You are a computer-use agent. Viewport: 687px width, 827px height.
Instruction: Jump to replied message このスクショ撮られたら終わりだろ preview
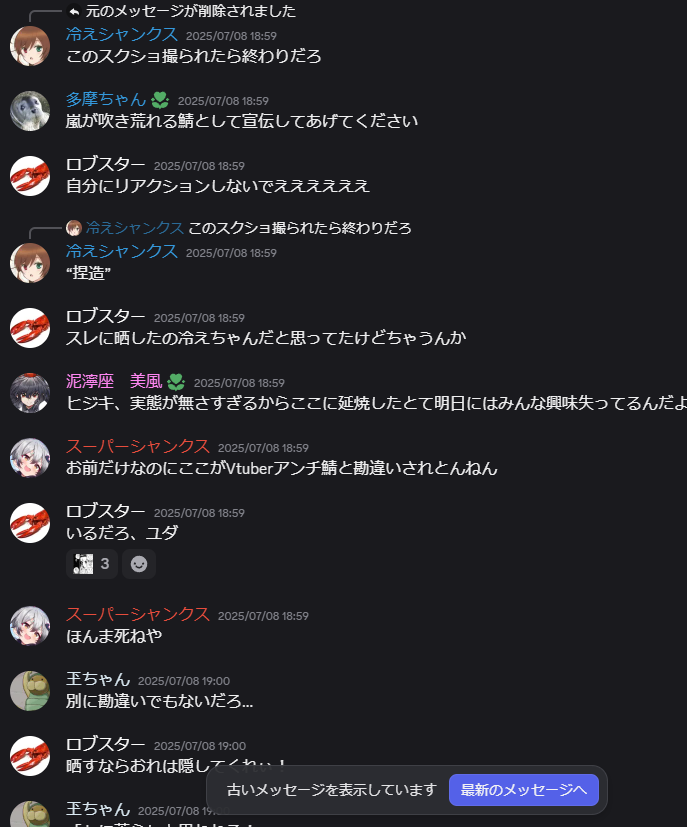[299, 228]
